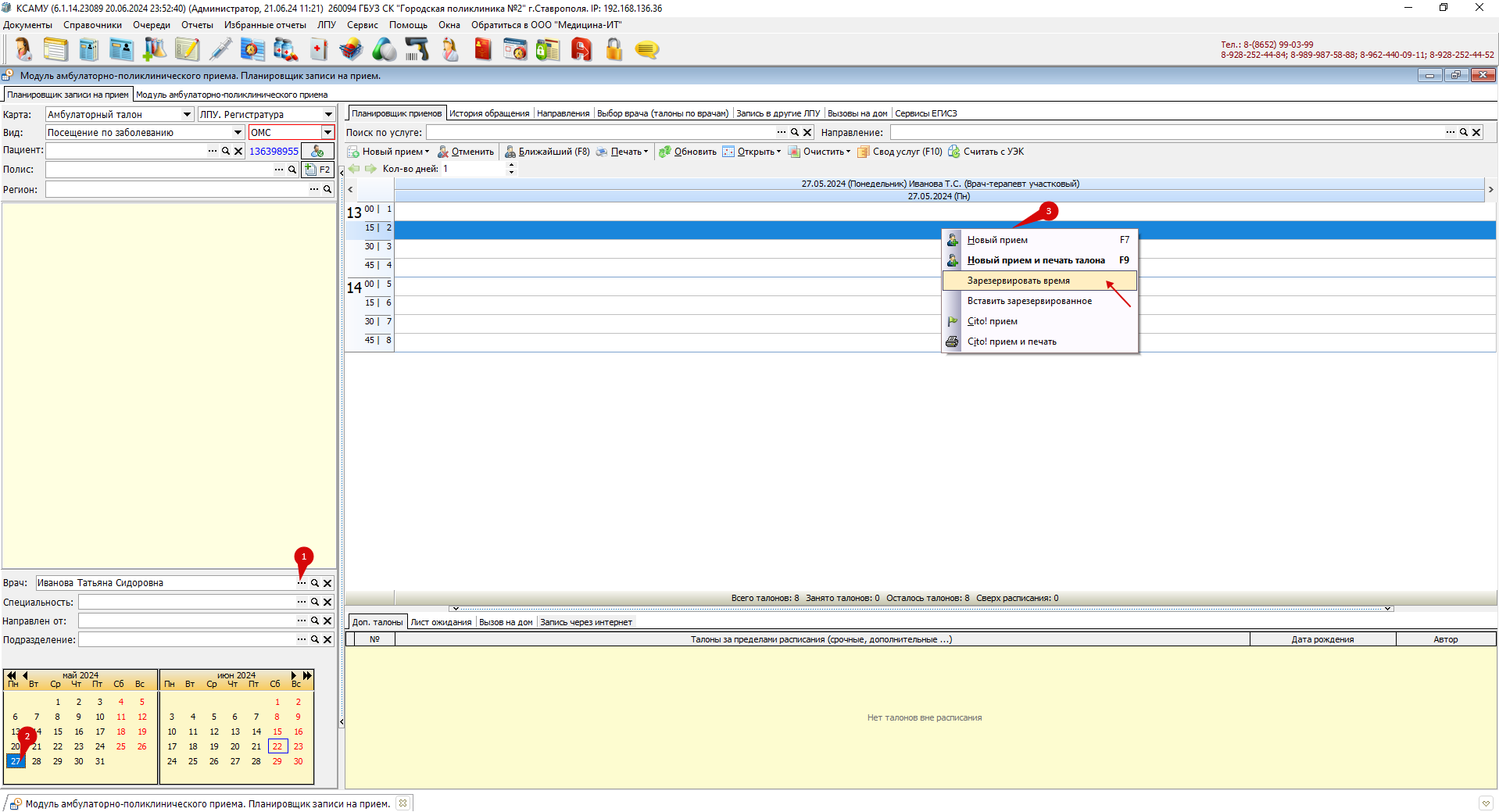Click into the Полис input field
Screen dimensions: 1499x812
pyautogui.click(x=159, y=170)
